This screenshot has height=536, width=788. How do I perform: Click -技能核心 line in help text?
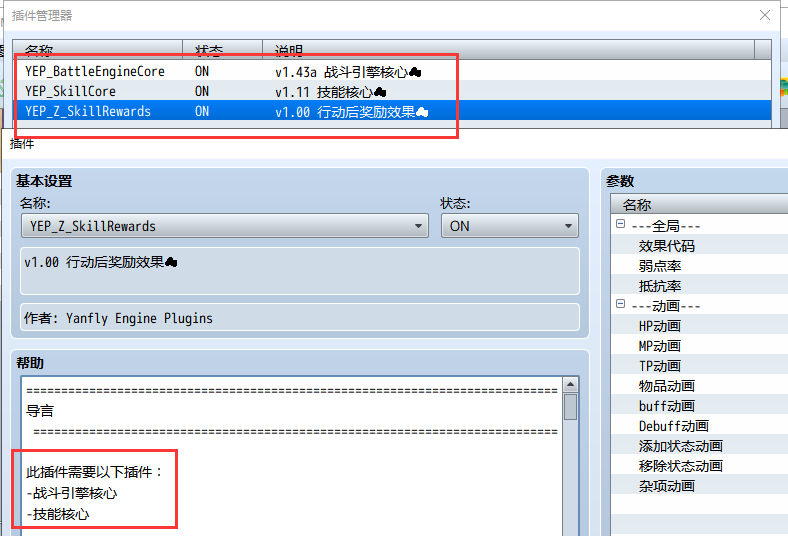[x=57, y=514]
